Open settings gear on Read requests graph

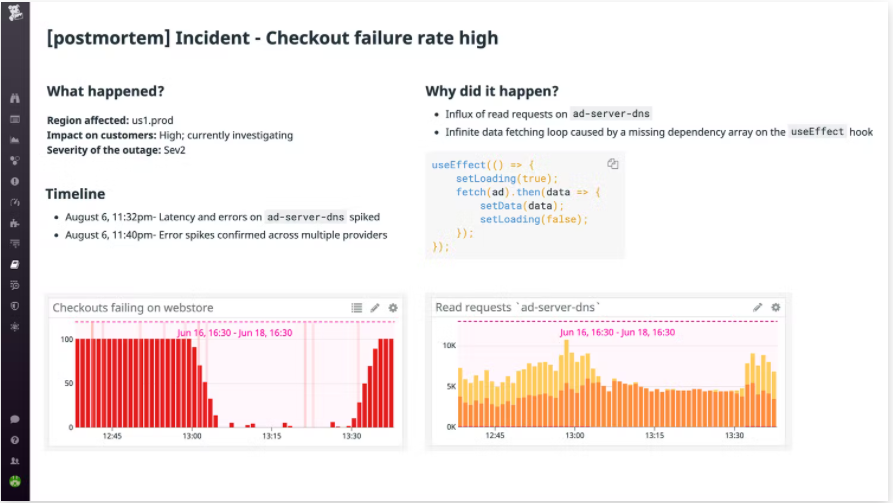[x=776, y=307]
